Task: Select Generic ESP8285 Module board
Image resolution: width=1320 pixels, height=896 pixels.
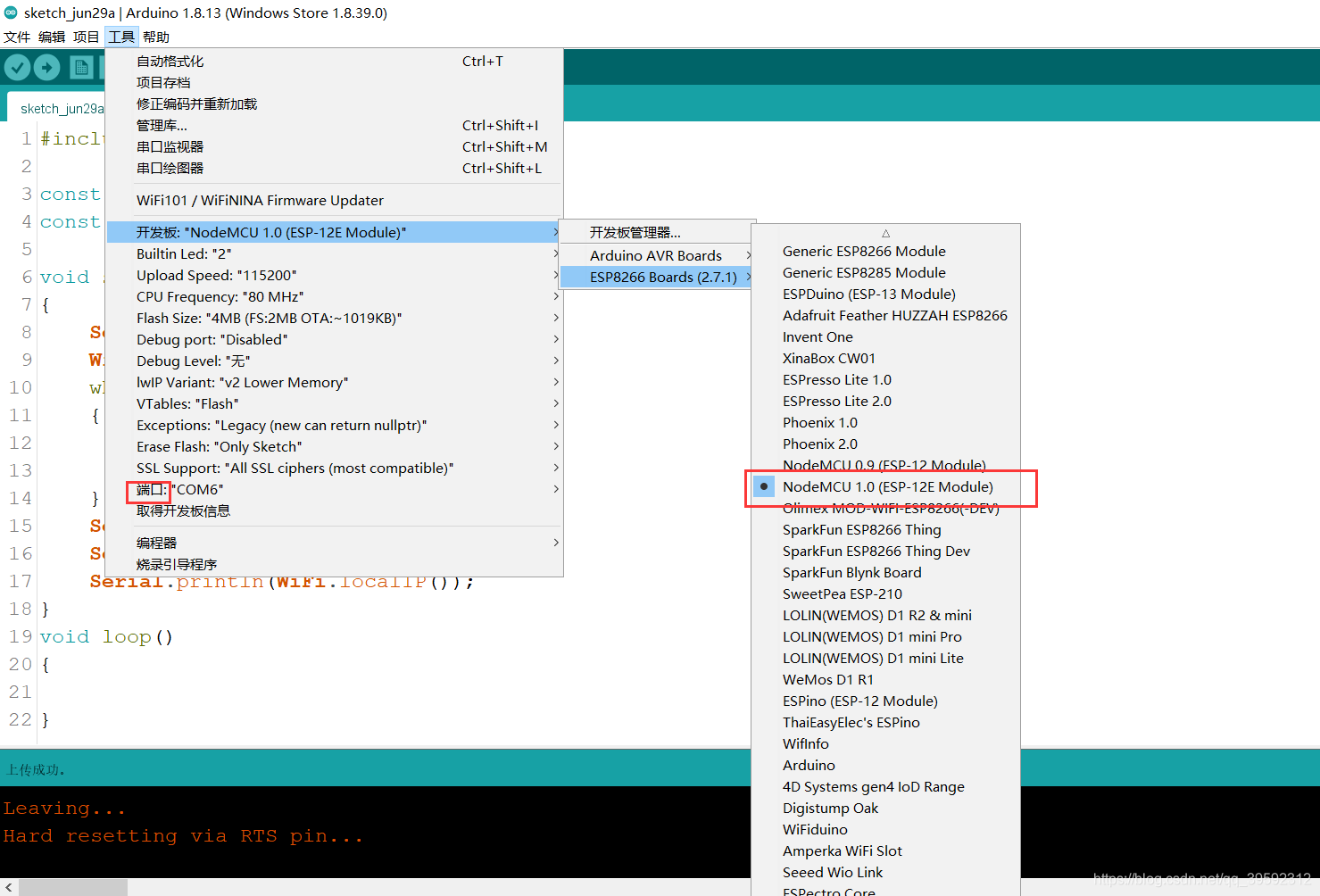Action: coord(885,272)
